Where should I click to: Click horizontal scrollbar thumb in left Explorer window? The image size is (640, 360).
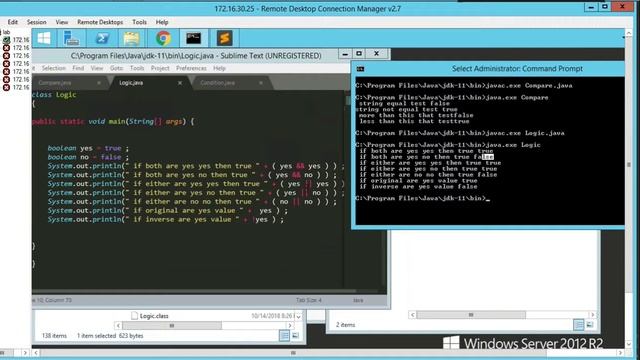pos(172,326)
